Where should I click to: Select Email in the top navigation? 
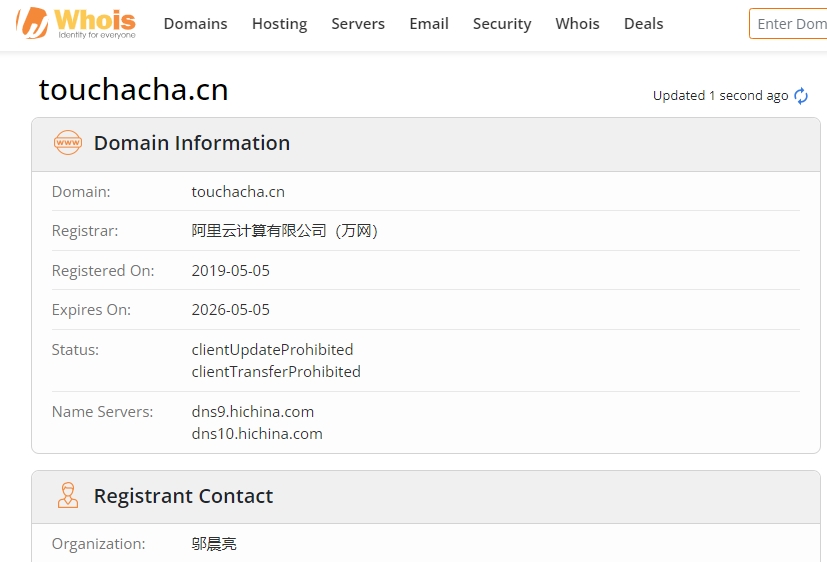click(429, 24)
